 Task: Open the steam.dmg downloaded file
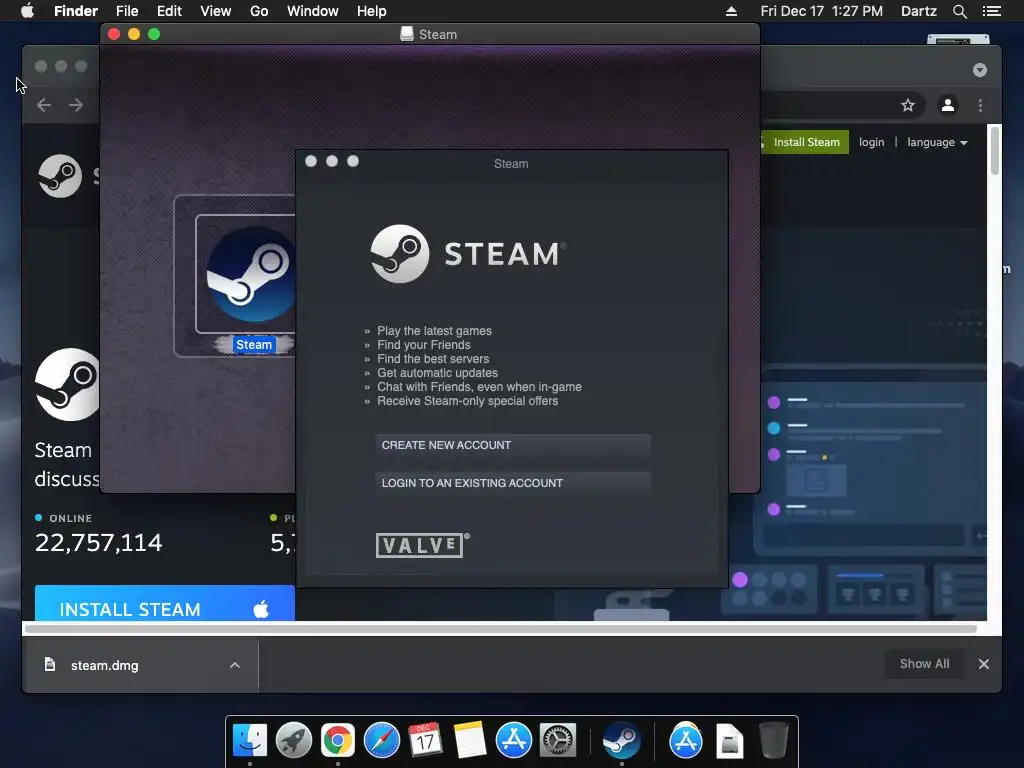pyautogui.click(x=104, y=665)
